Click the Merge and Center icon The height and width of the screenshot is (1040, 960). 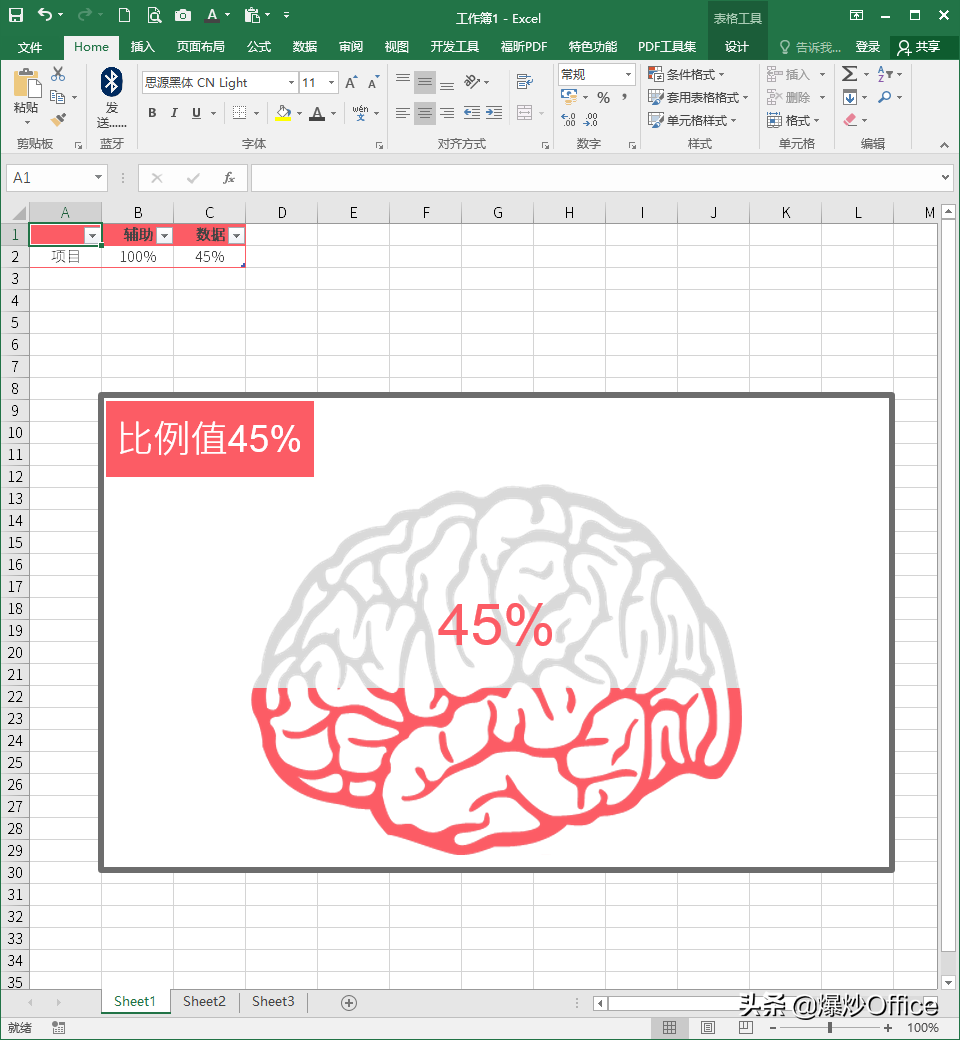click(525, 113)
